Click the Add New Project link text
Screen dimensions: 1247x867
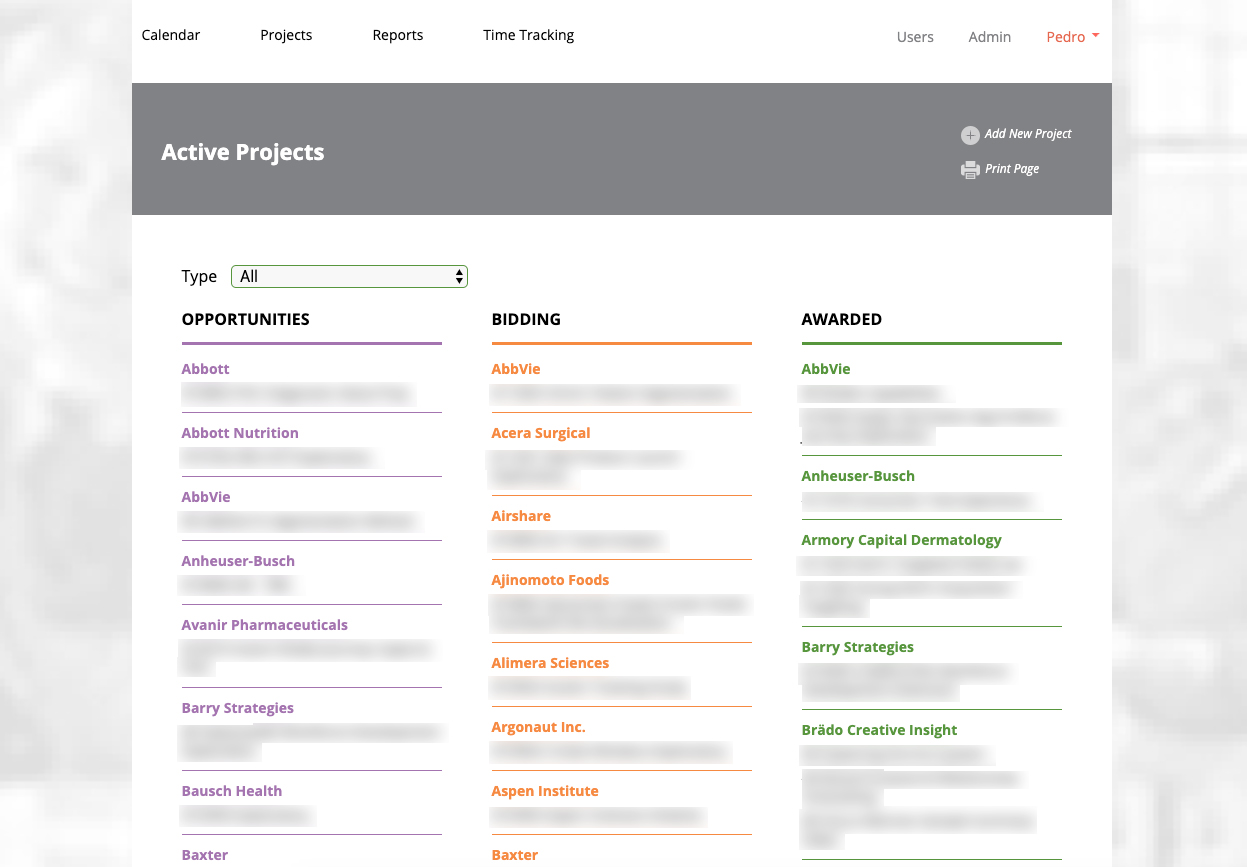point(1028,134)
